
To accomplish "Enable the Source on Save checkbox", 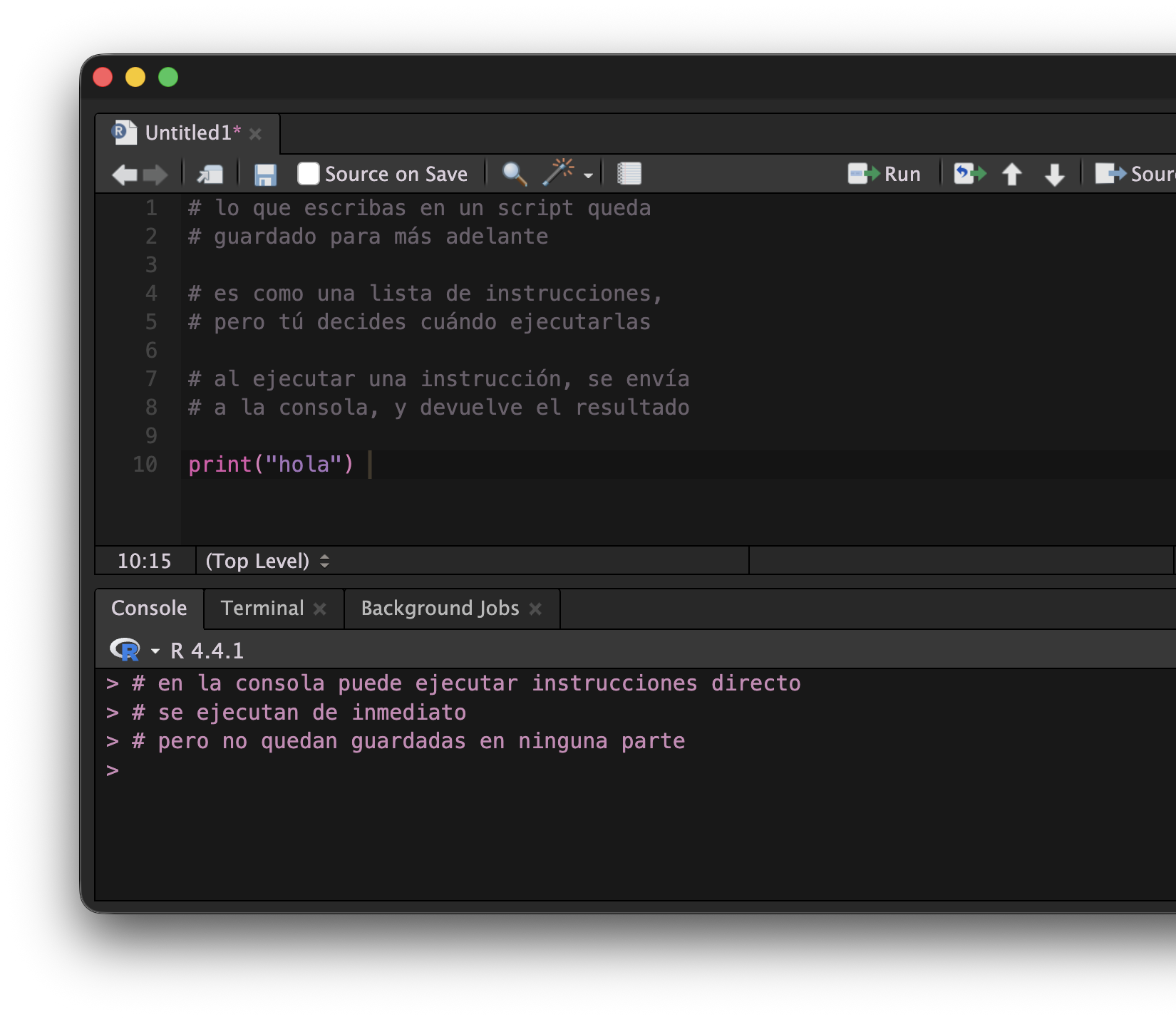I will point(308,174).
